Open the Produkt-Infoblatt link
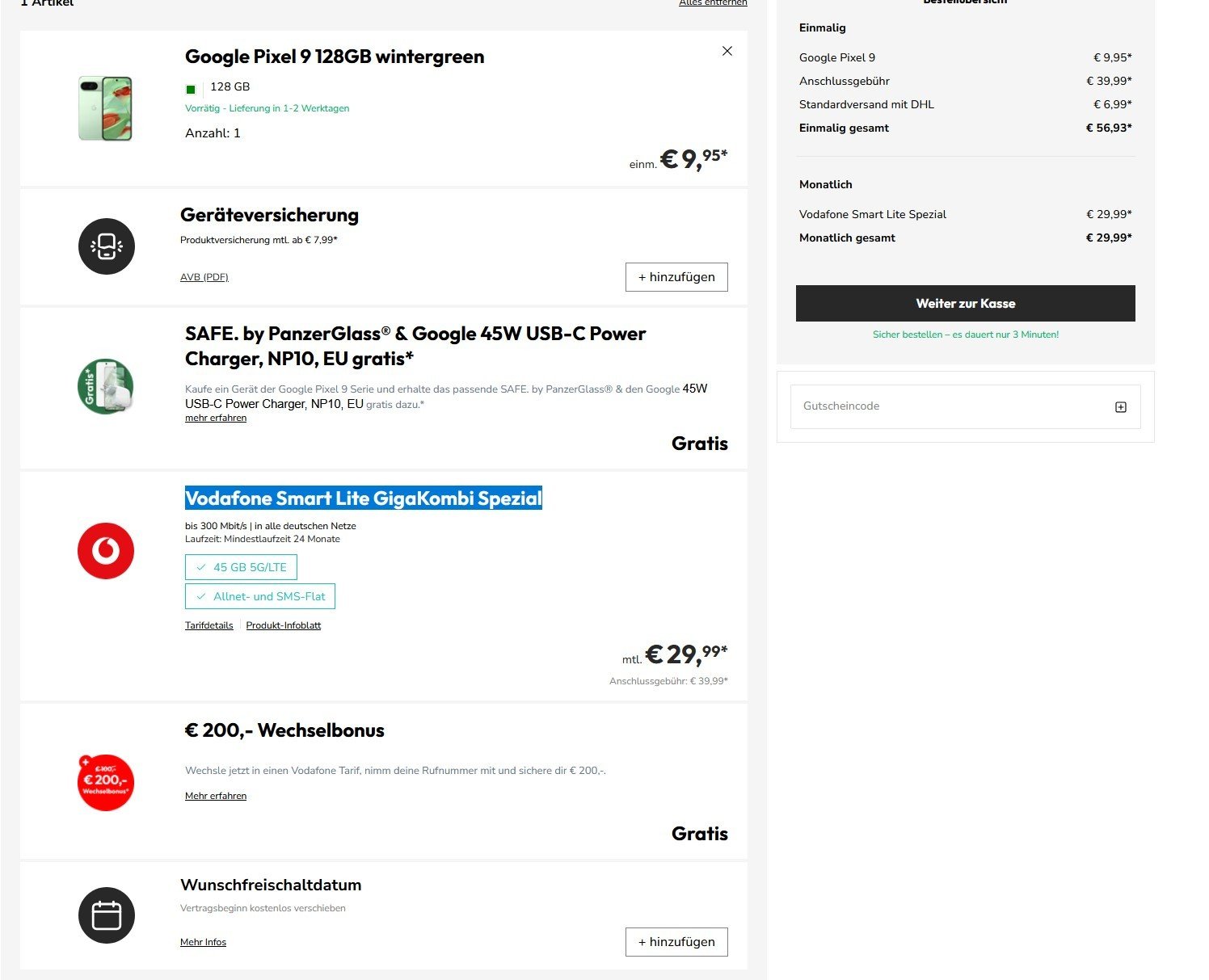 click(x=283, y=625)
